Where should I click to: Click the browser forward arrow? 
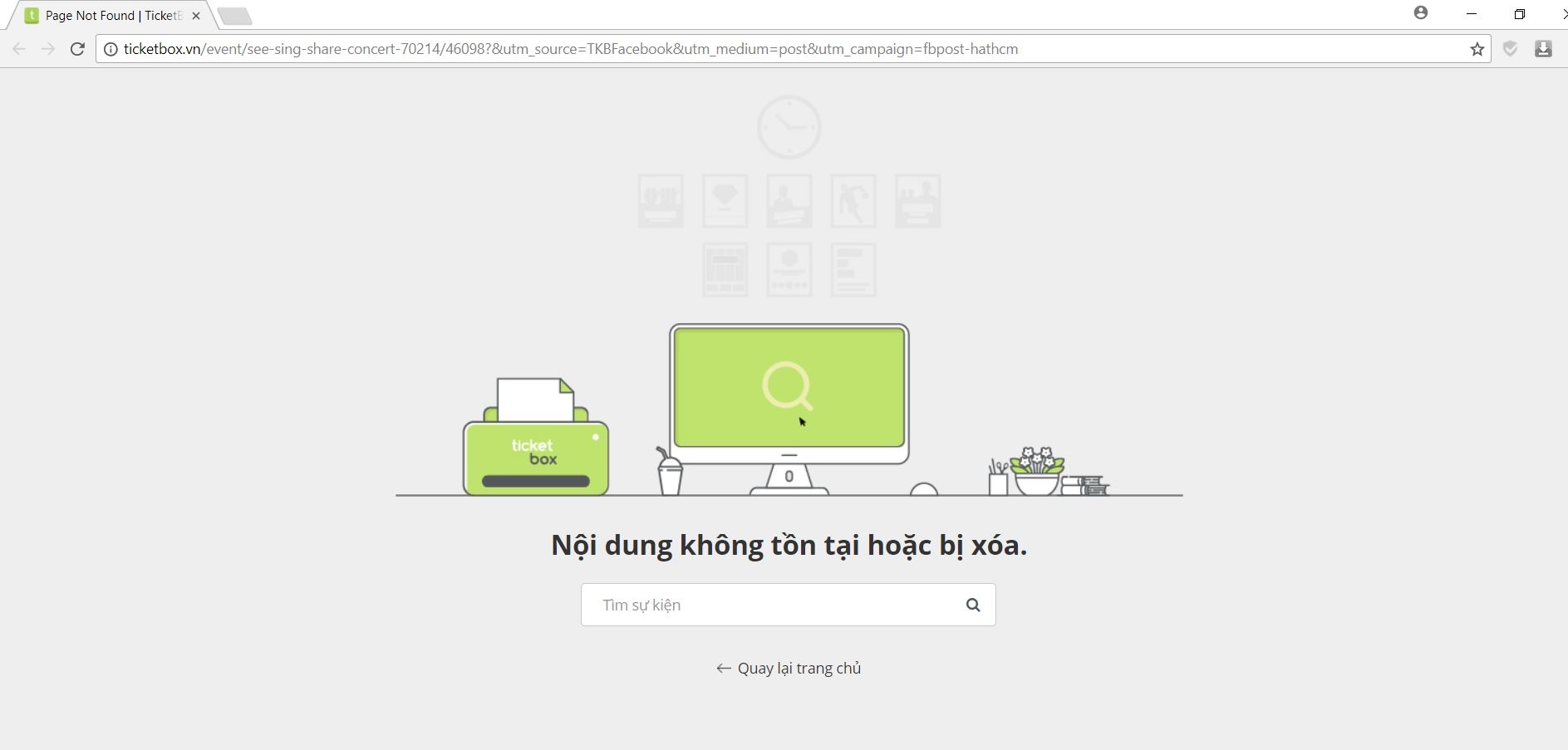[x=48, y=49]
